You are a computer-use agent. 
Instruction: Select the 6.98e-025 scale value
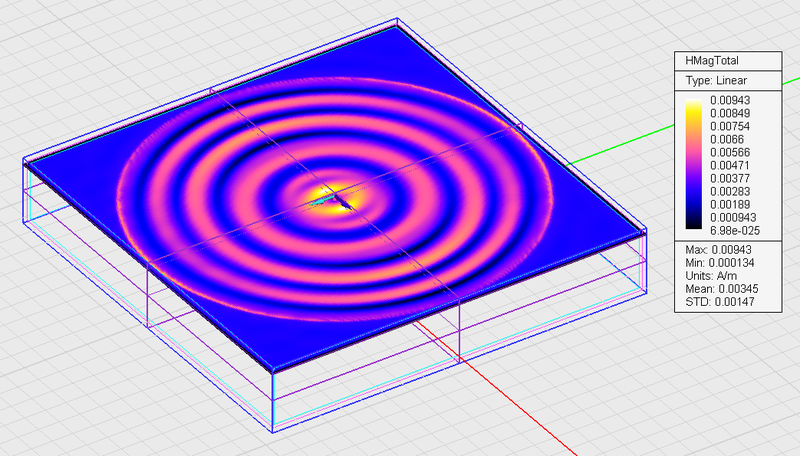tap(735, 231)
